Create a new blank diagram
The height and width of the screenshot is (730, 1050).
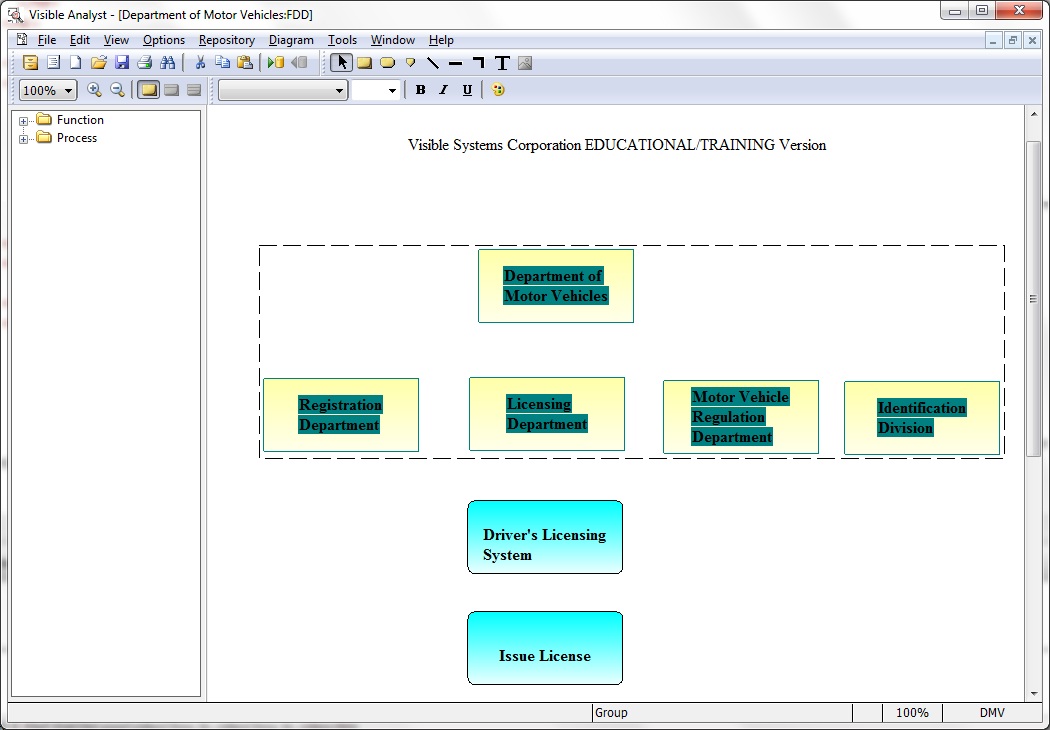76,63
